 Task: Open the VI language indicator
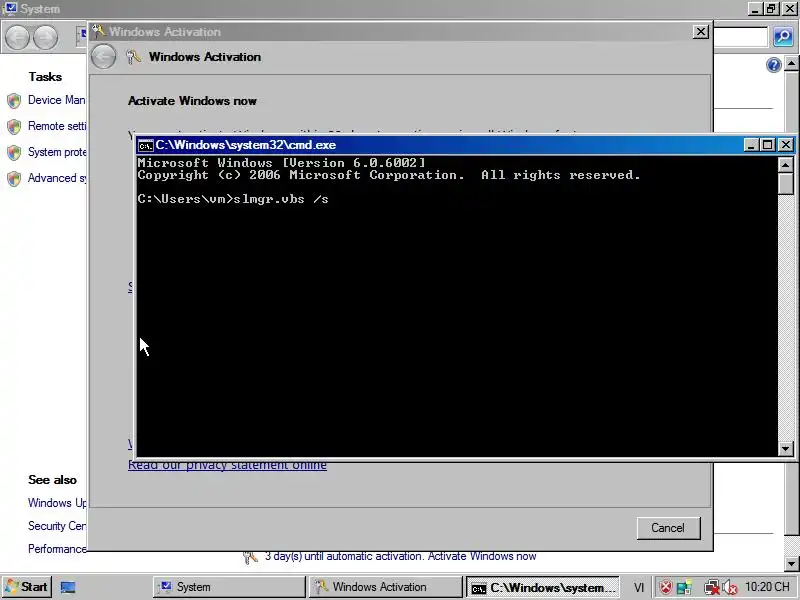click(x=638, y=587)
